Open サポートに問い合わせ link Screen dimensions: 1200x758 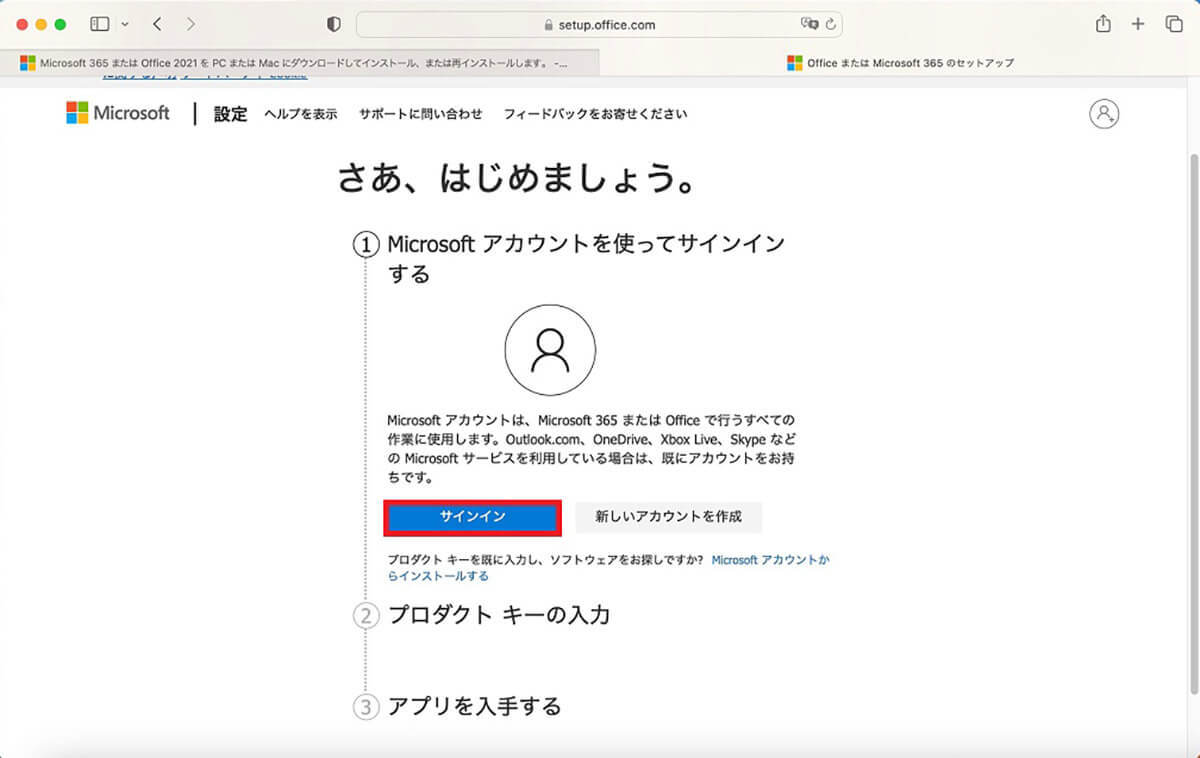[x=421, y=114]
